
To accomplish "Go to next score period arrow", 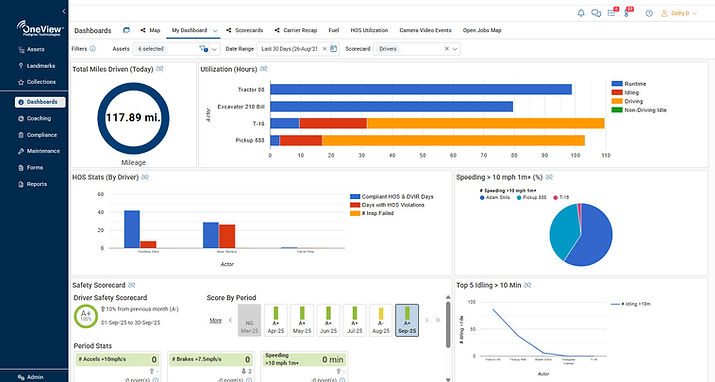I will click(x=427, y=320).
